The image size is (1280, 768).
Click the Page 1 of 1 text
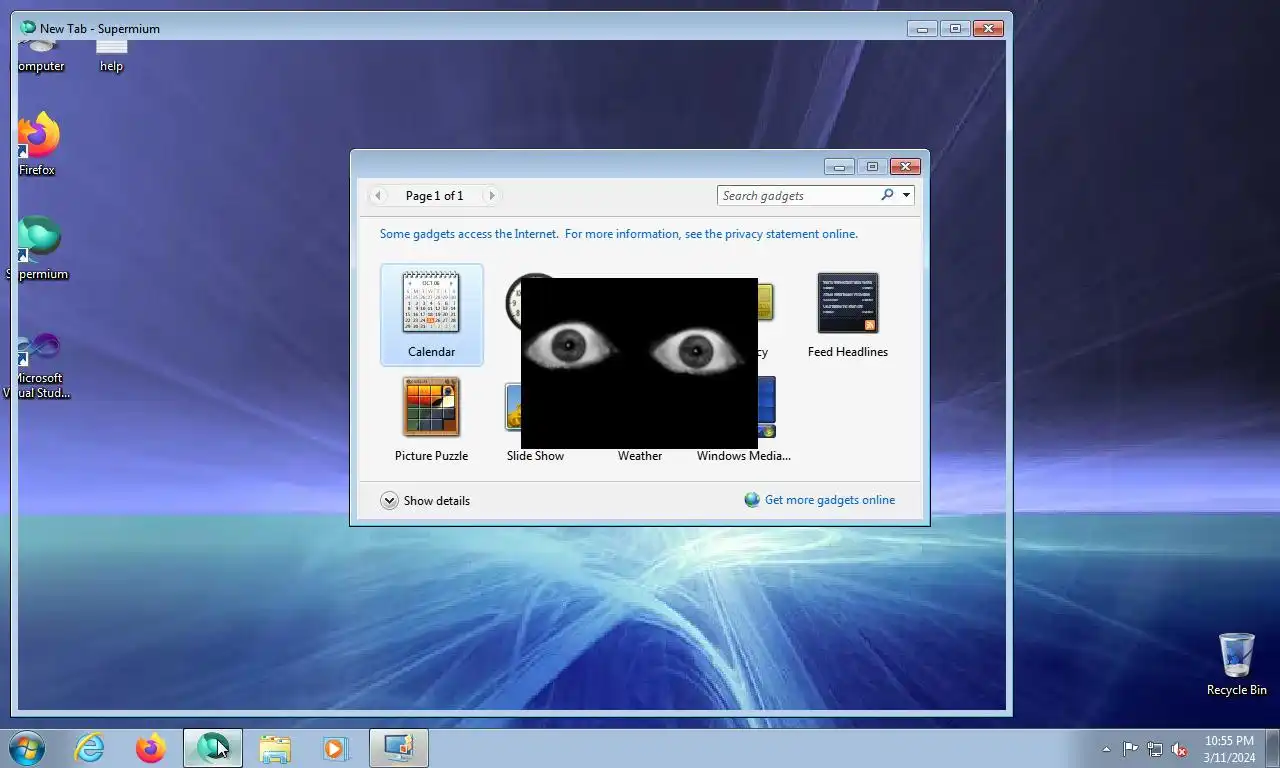pos(434,196)
